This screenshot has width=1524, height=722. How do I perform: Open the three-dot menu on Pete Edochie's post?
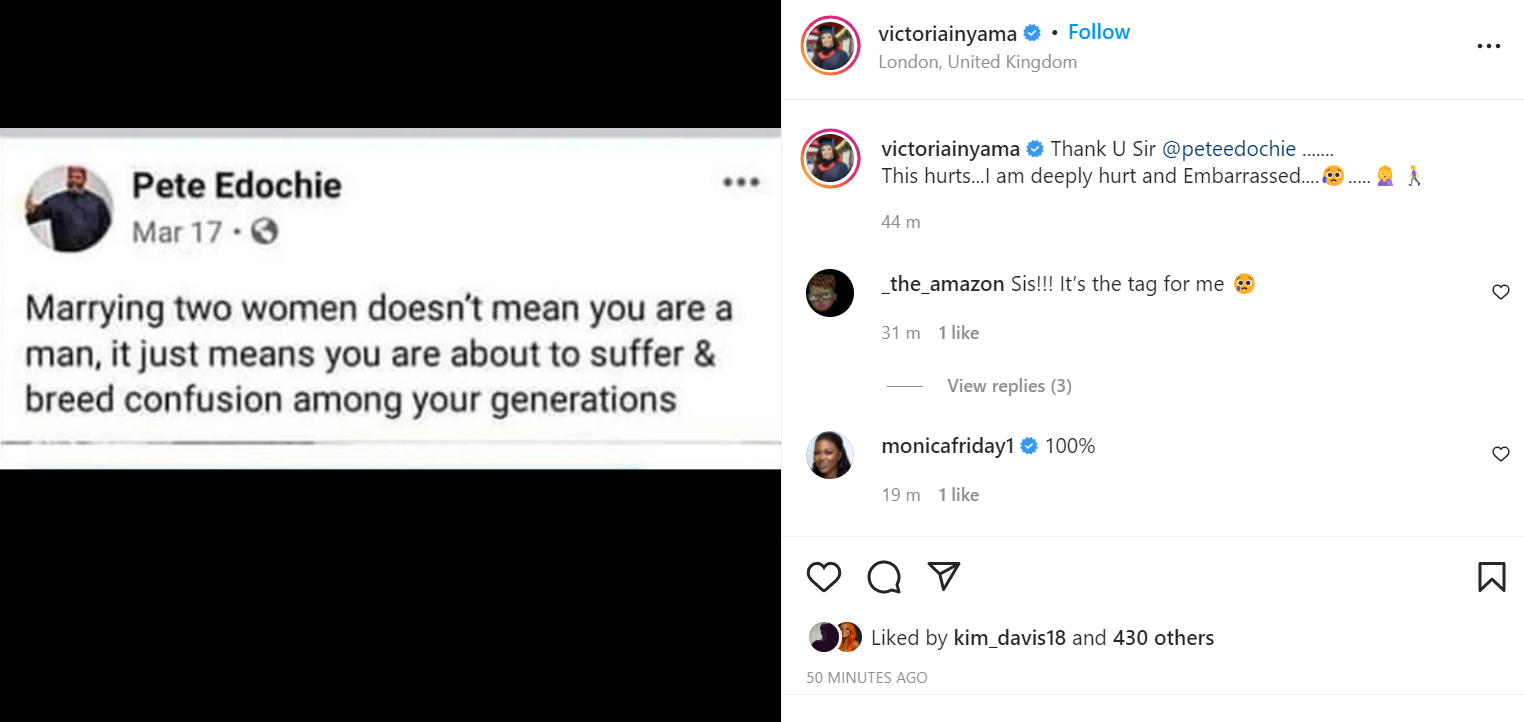pyautogui.click(x=741, y=182)
